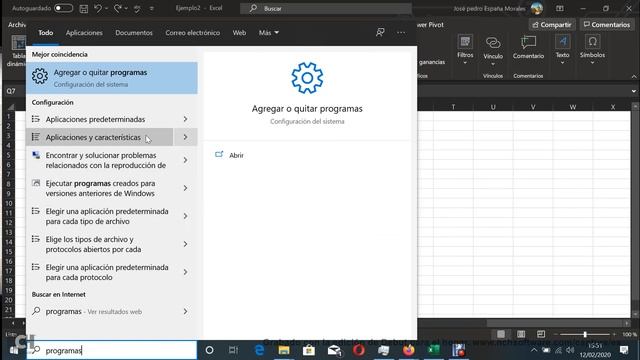This screenshot has height=360, width=640.
Task: Adjust the Excel zoom slider
Action: click(x=584, y=334)
